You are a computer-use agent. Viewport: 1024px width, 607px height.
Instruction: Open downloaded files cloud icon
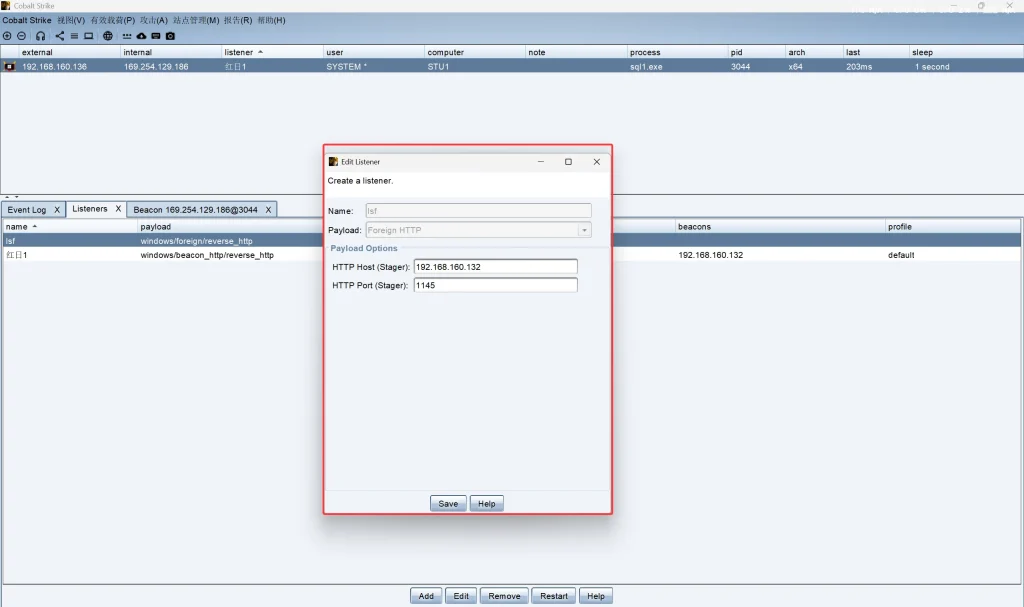tap(141, 36)
